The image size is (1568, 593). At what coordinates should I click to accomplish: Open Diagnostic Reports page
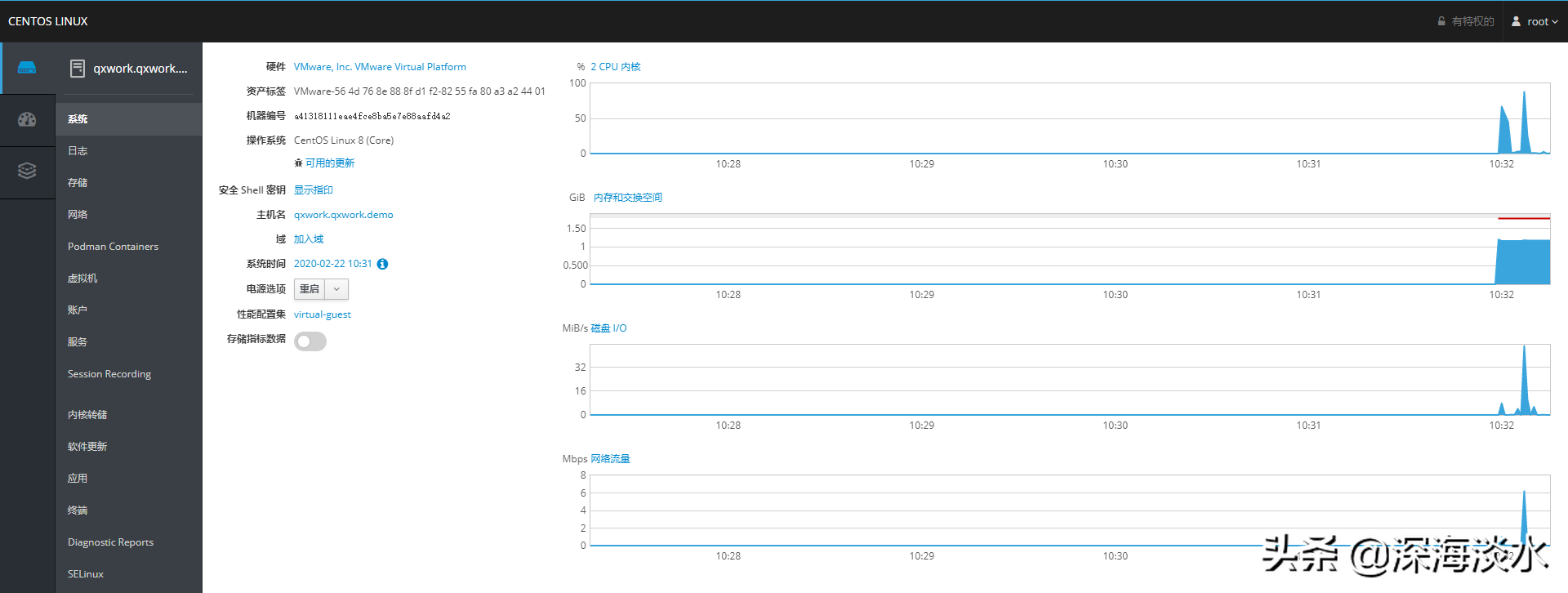[110, 542]
